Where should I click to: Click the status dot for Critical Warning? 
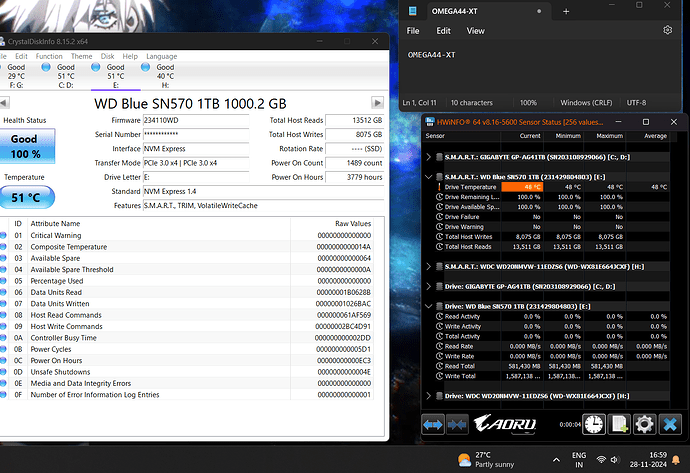tap(3, 235)
